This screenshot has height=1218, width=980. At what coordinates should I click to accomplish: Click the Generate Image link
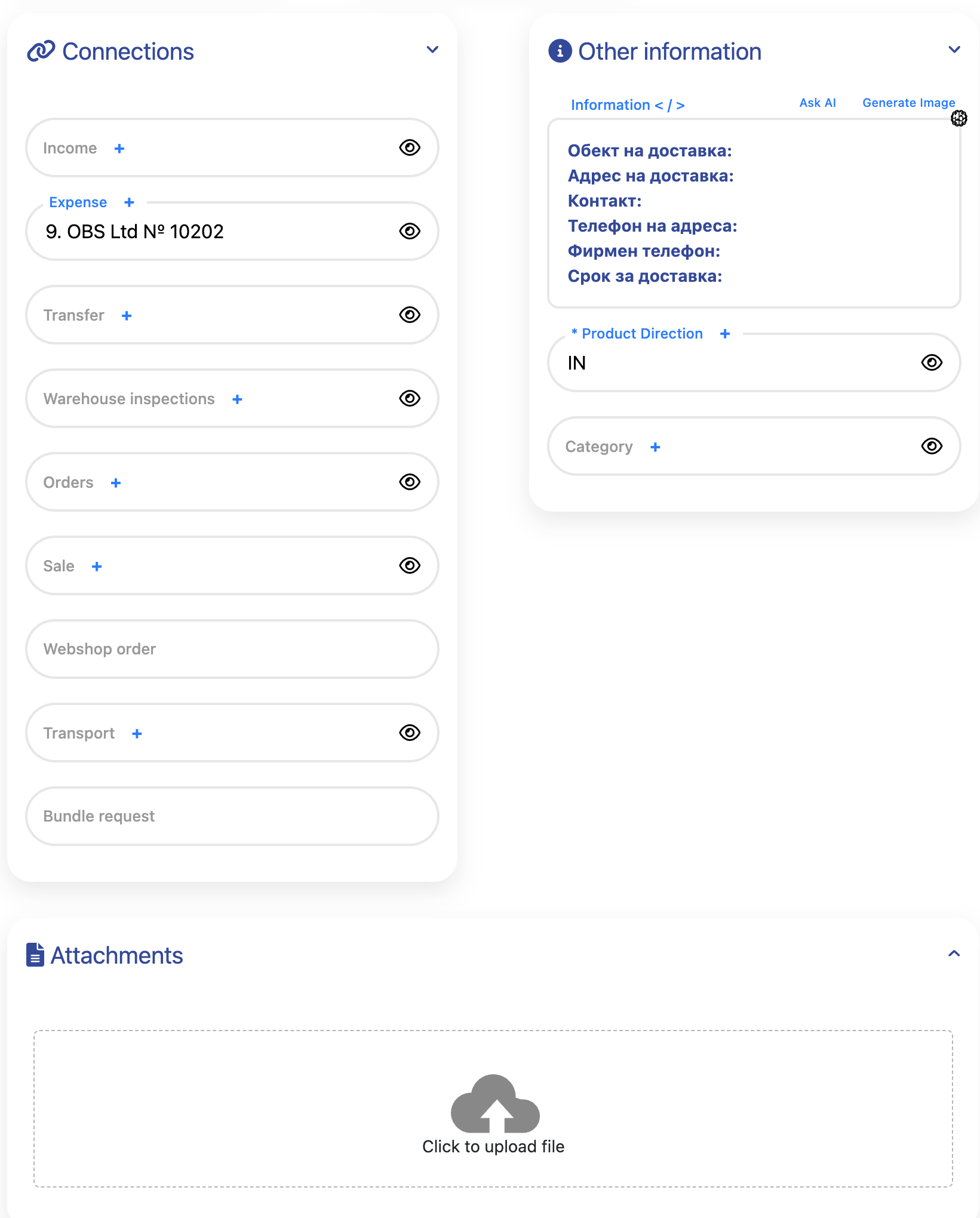point(908,103)
